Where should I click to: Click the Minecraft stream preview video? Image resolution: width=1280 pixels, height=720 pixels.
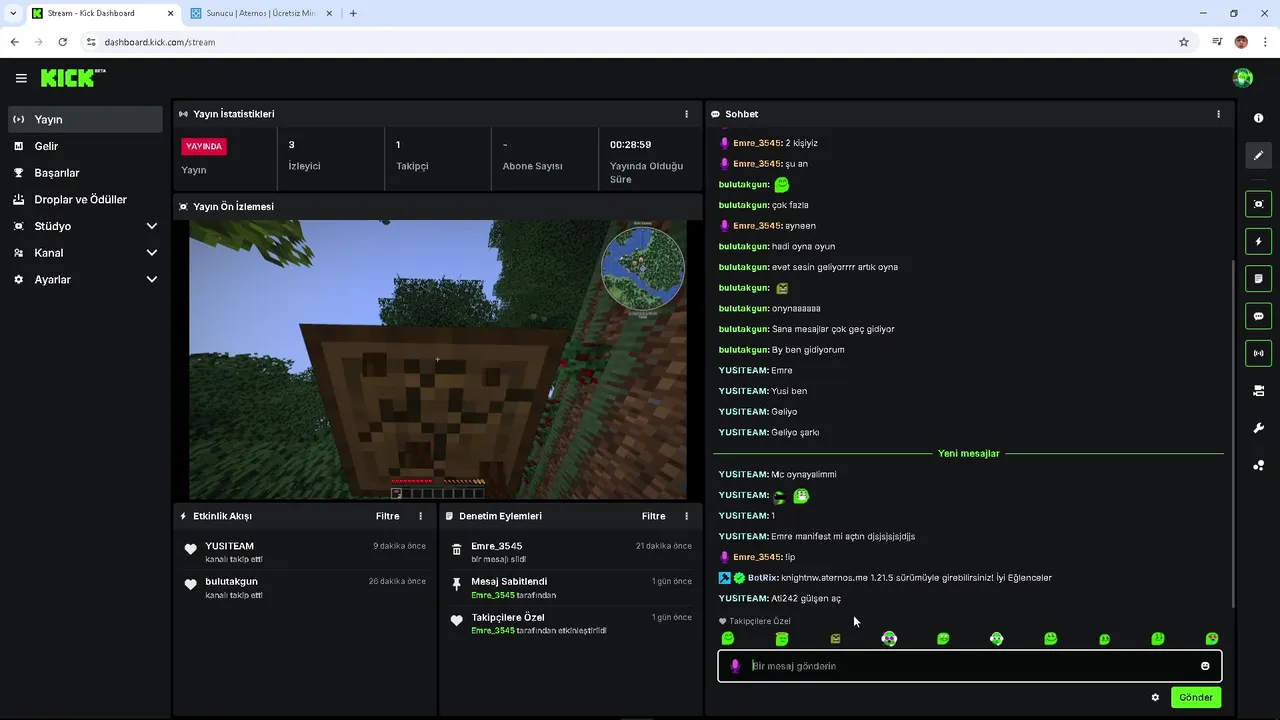point(438,359)
